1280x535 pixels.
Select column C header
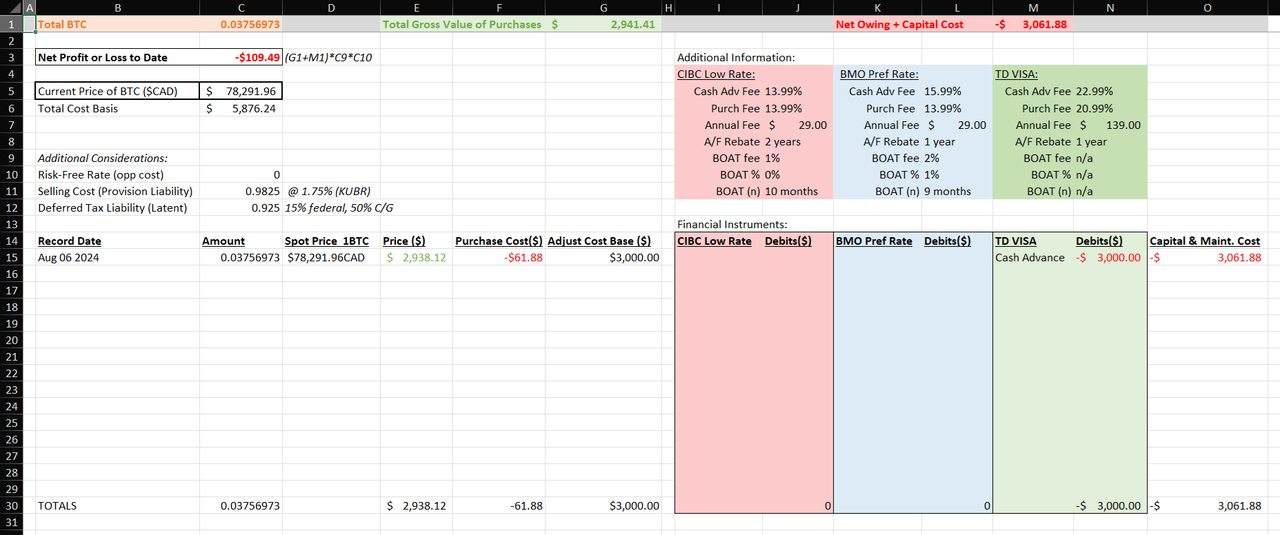pyautogui.click(x=240, y=7)
